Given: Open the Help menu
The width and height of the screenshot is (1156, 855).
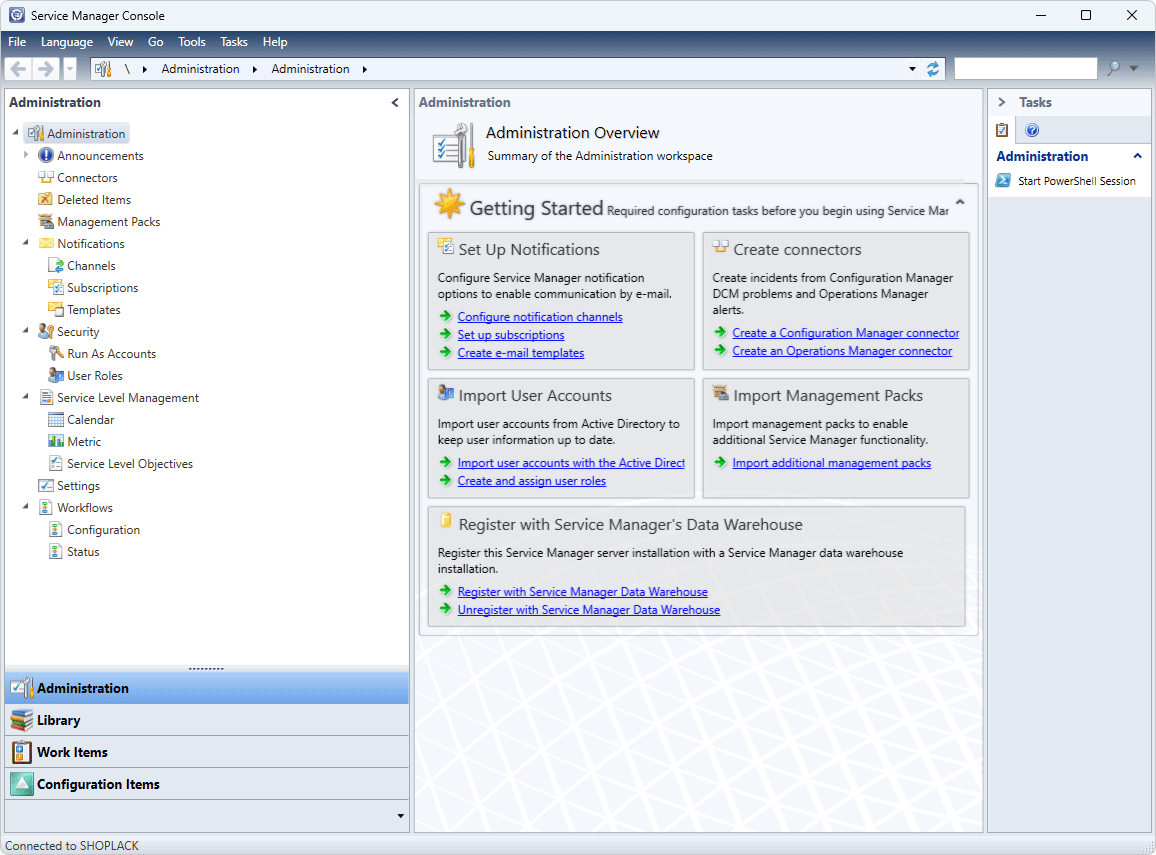Looking at the screenshot, I should coord(275,42).
